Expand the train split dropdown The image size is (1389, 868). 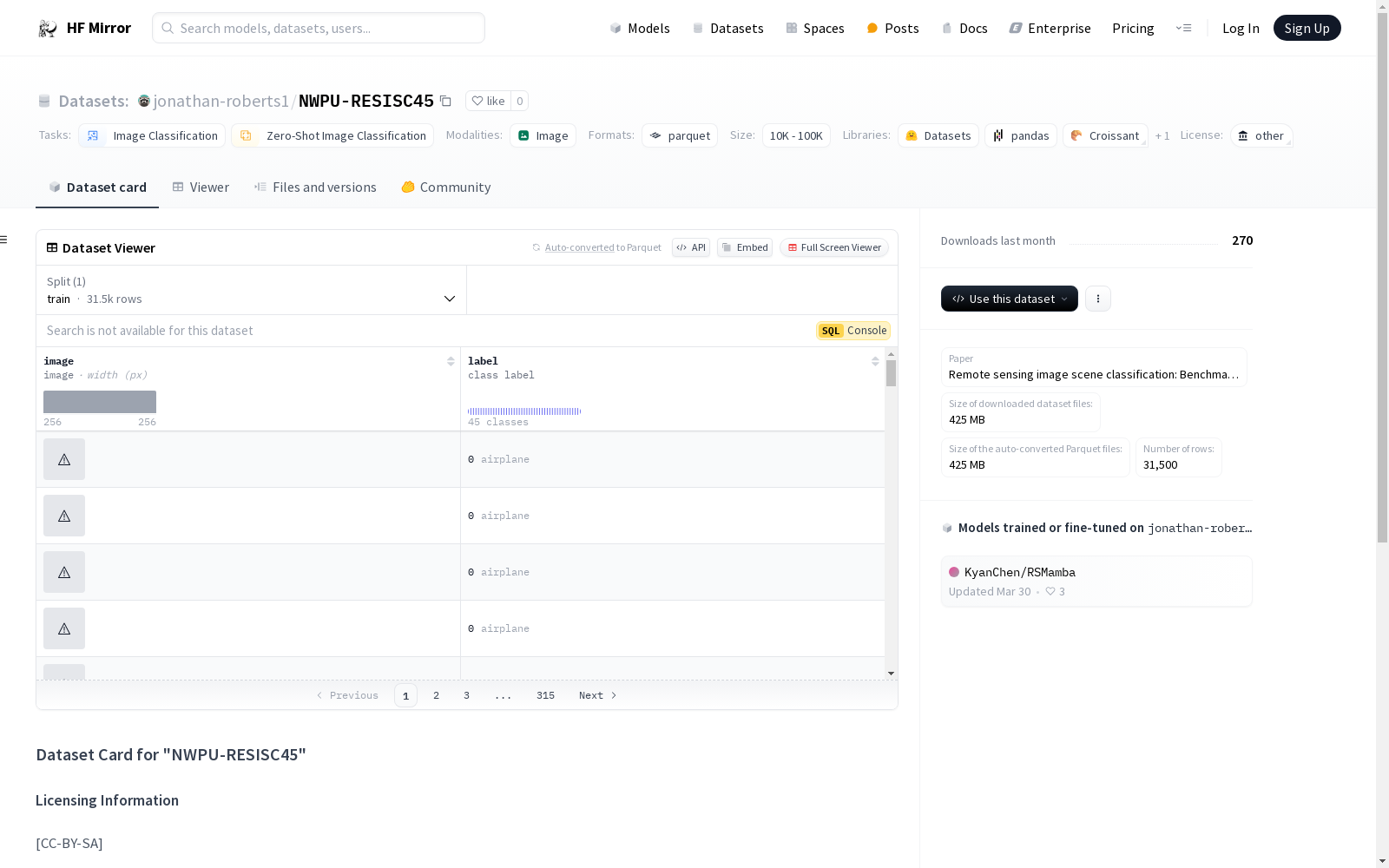252,290
